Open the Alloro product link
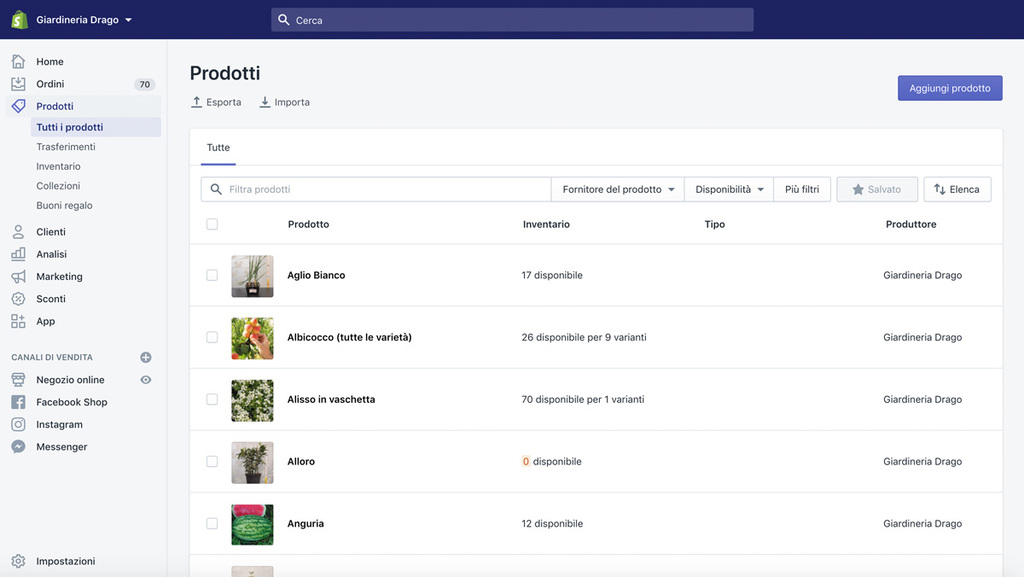 301,461
